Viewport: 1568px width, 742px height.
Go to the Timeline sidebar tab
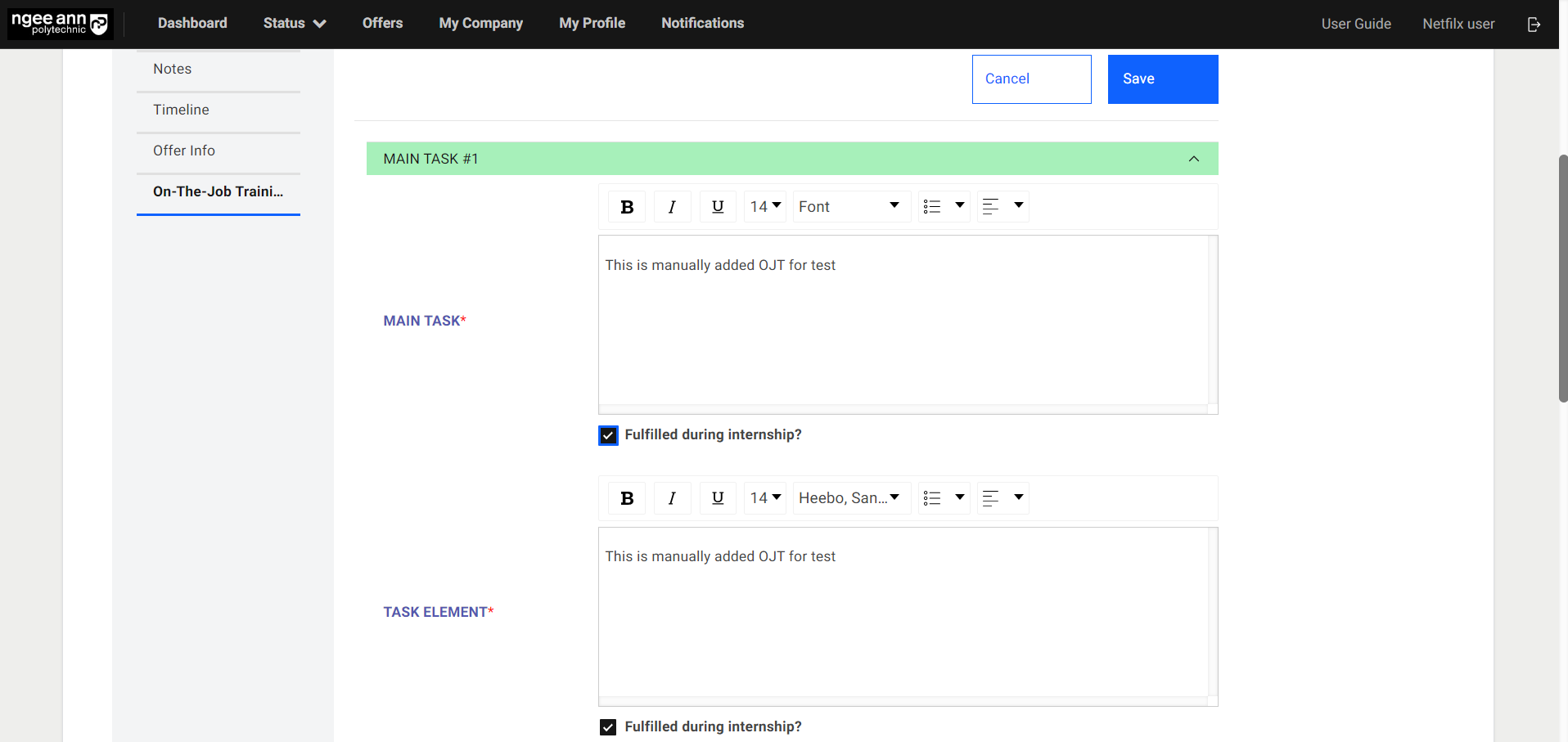181,110
